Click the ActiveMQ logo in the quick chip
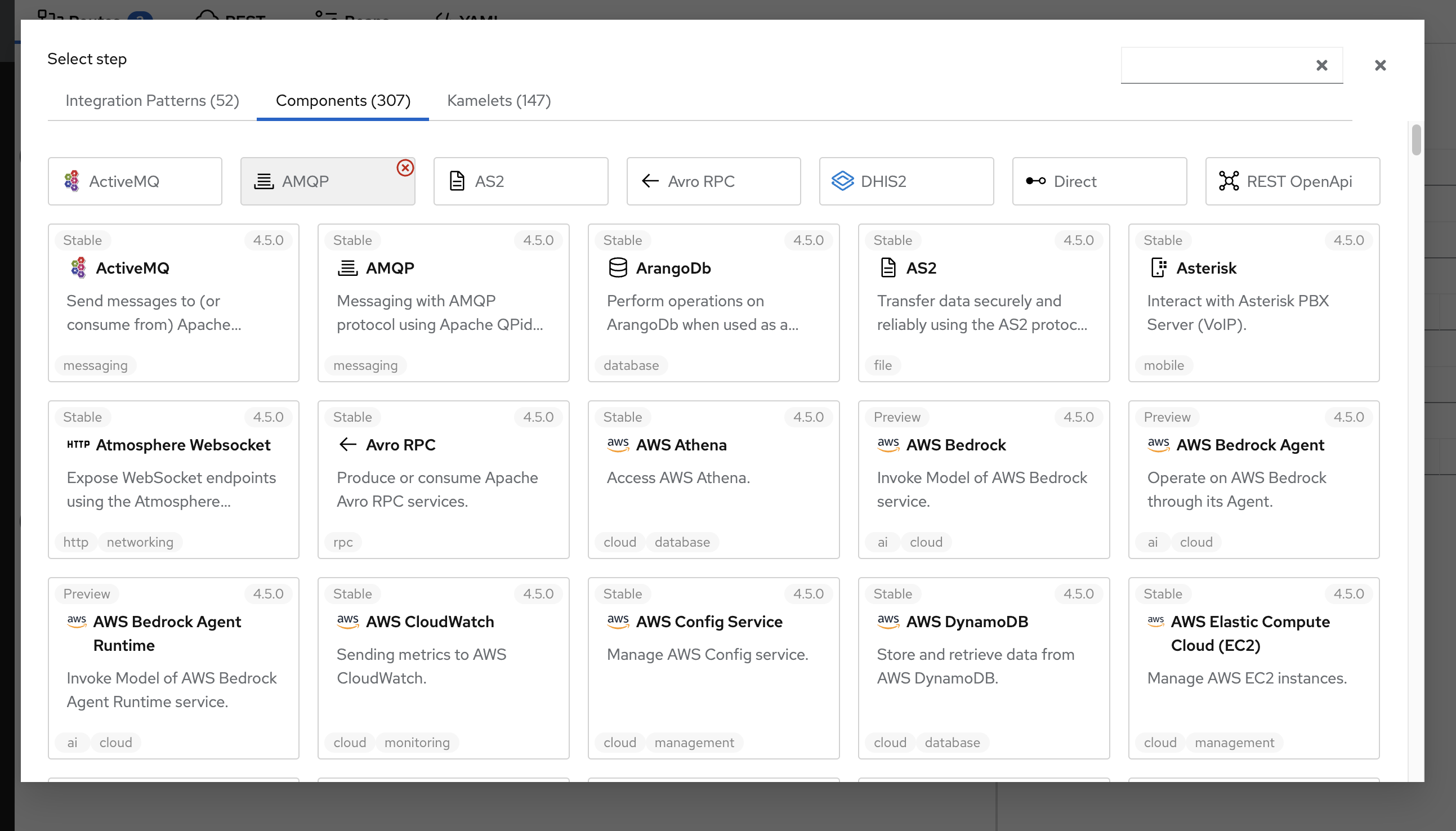This screenshot has width=1456, height=831. tap(72, 181)
